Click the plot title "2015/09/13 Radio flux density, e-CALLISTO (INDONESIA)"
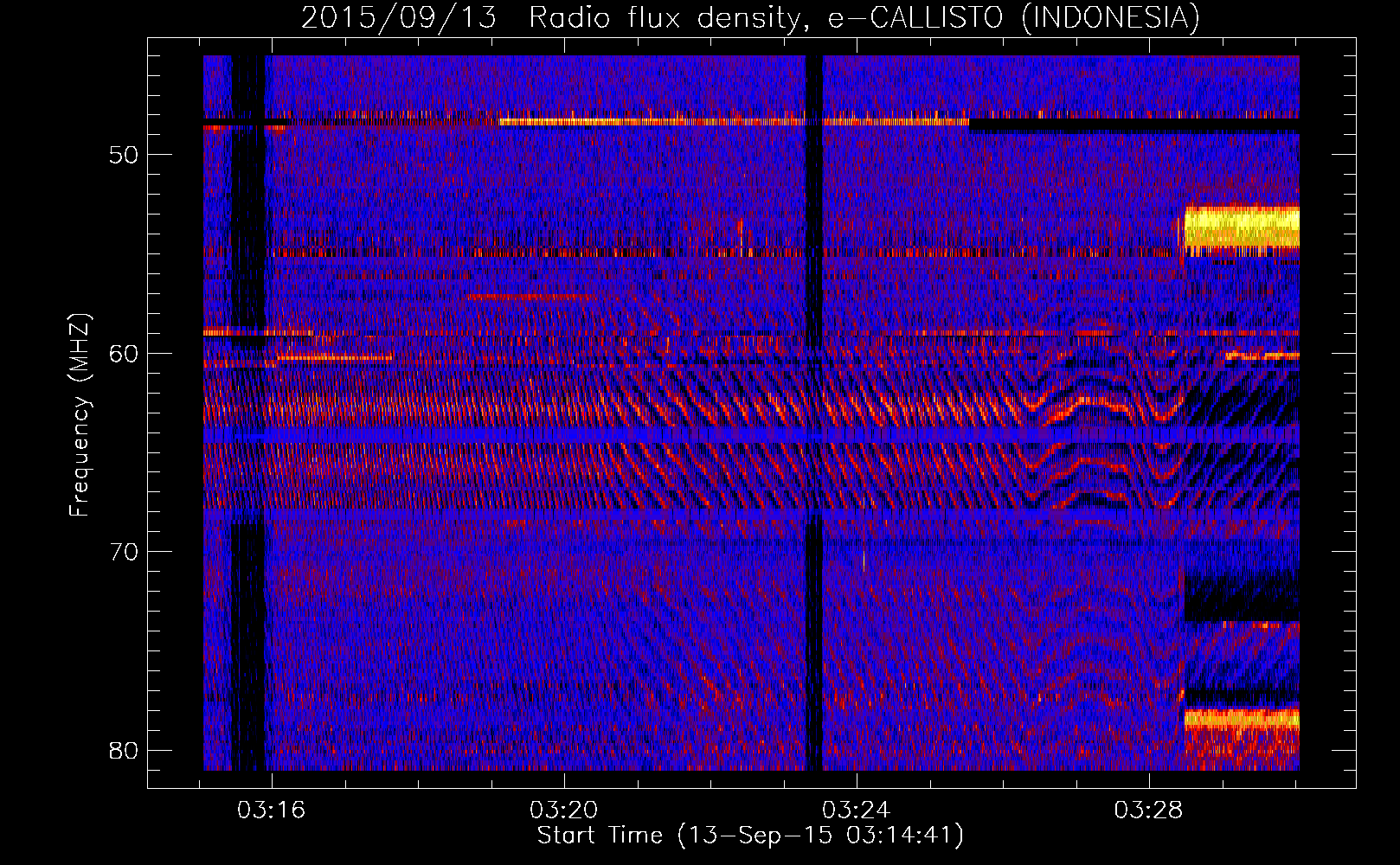The height and width of the screenshot is (865, 1400). [x=750, y=18]
